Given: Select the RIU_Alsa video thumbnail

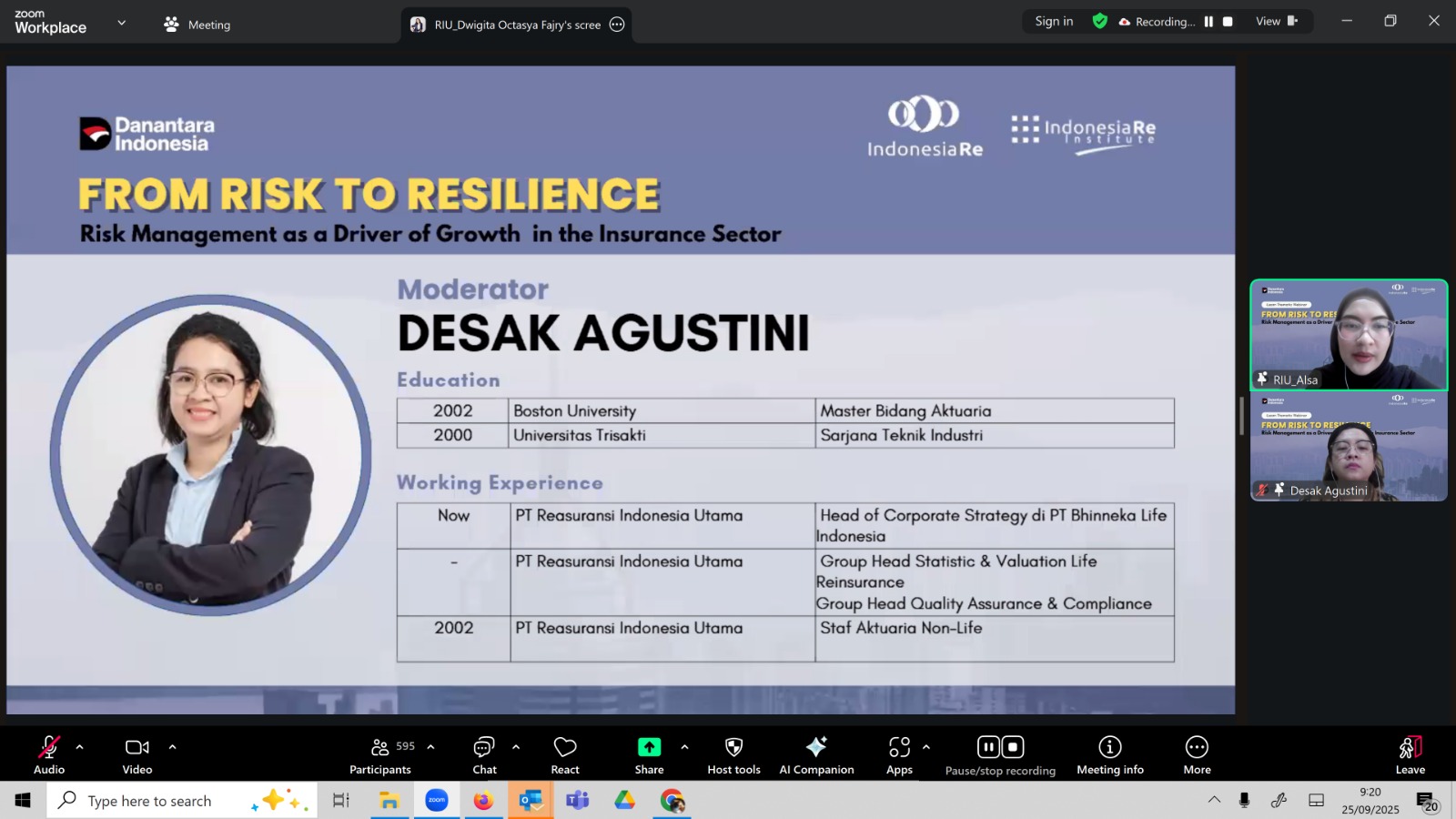Looking at the screenshot, I should pyautogui.click(x=1348, y=335).
